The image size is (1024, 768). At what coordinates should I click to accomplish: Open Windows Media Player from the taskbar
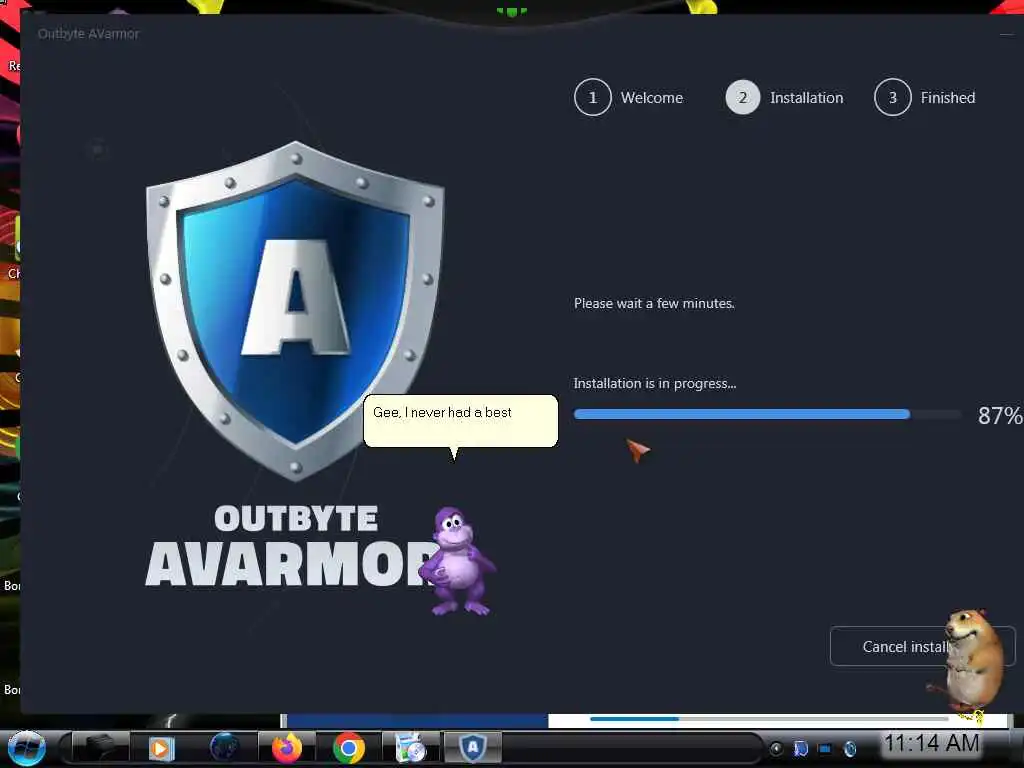(x=161, y=748)
